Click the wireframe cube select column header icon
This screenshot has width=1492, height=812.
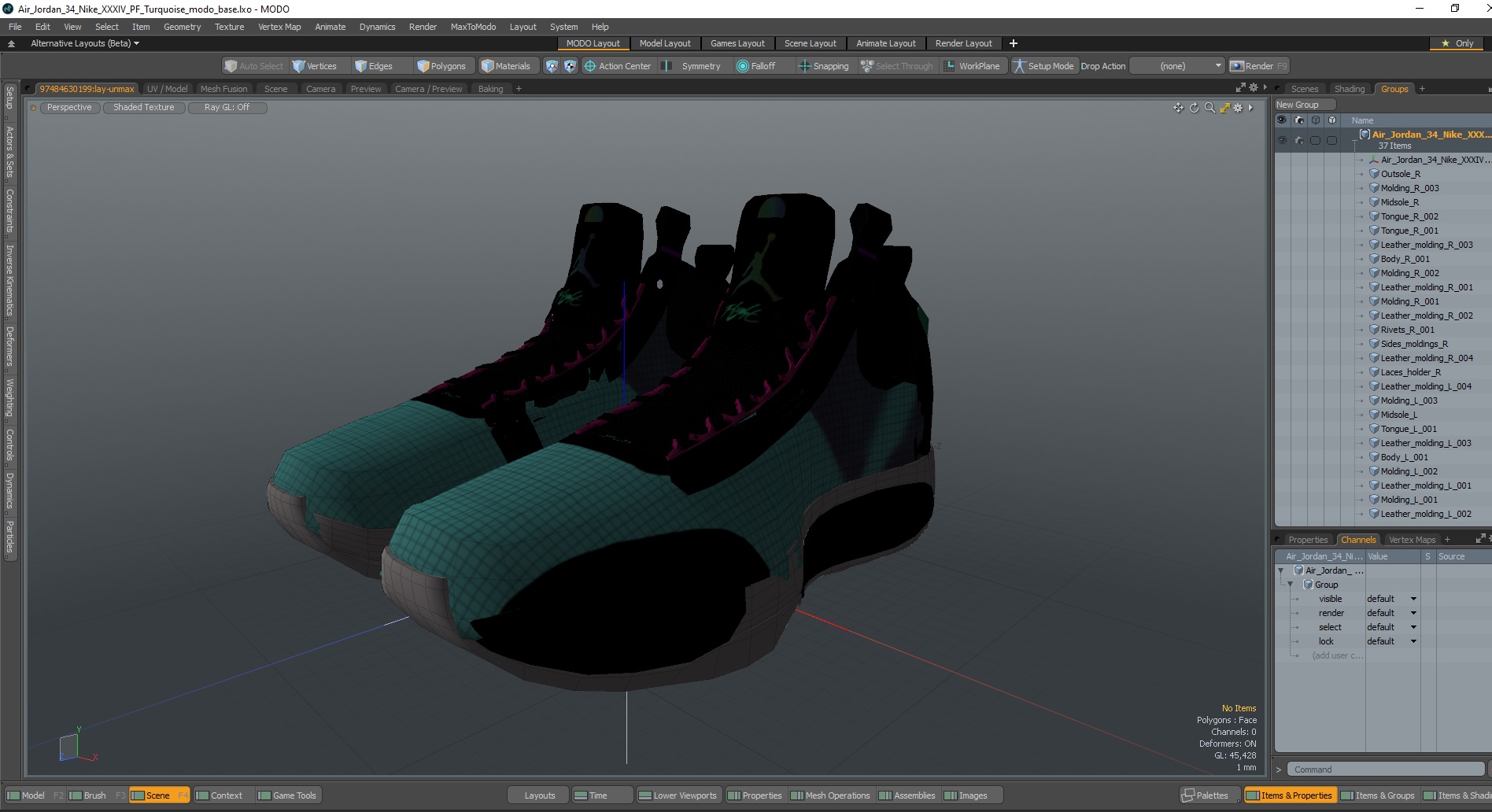(1316, 120)
